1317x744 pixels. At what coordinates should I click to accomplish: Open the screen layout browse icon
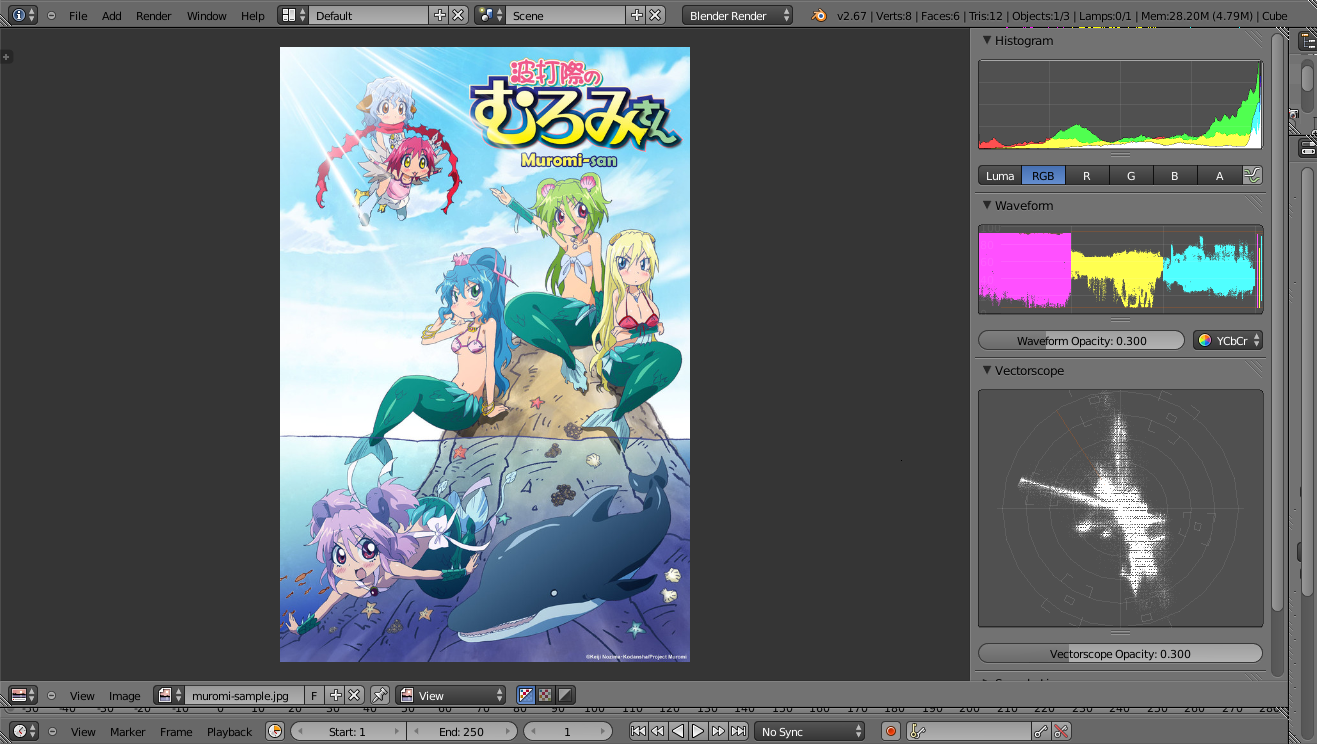pyautogui.click(x=292, y=15)
